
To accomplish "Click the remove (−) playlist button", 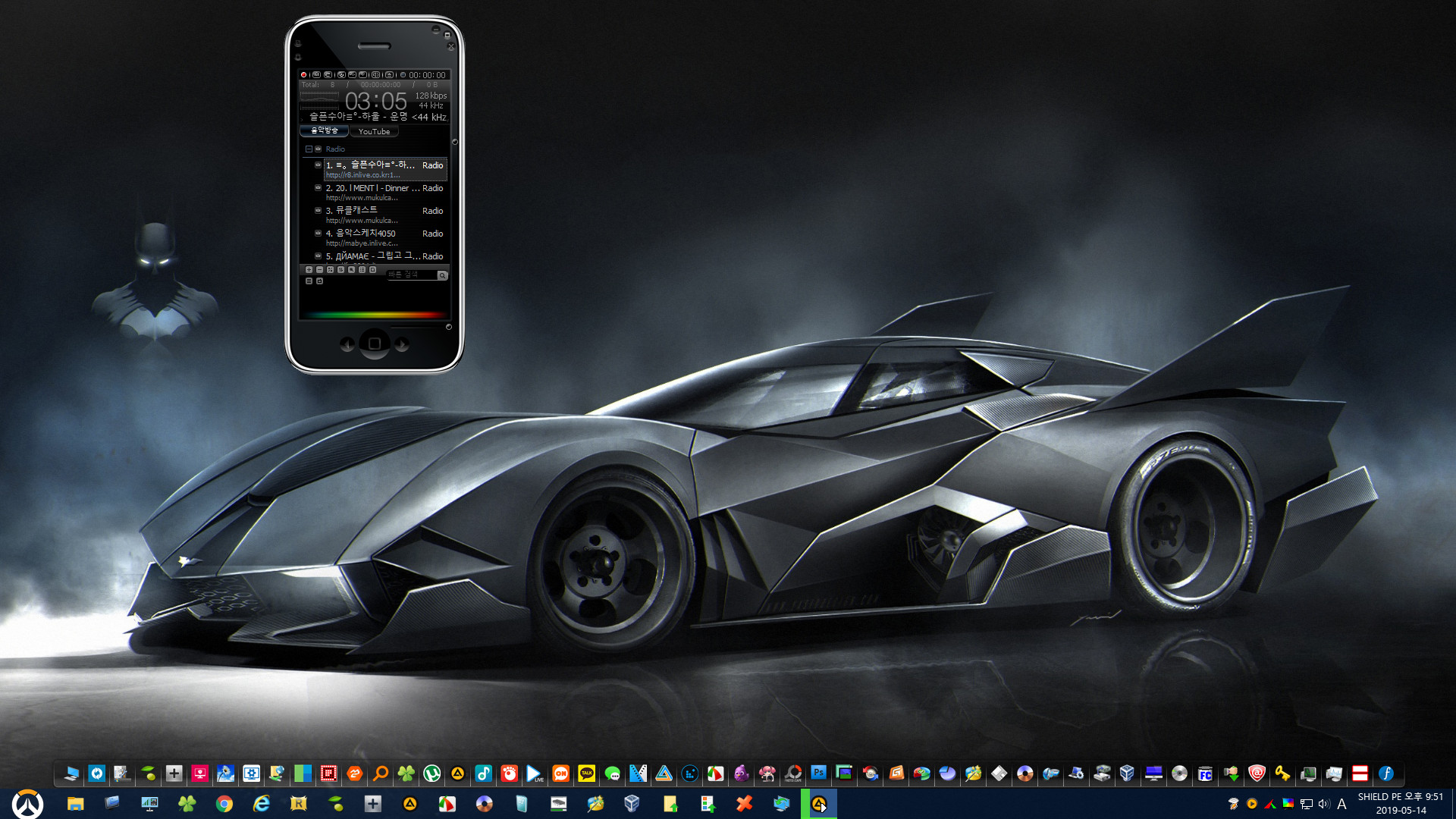I will (319, 270).
